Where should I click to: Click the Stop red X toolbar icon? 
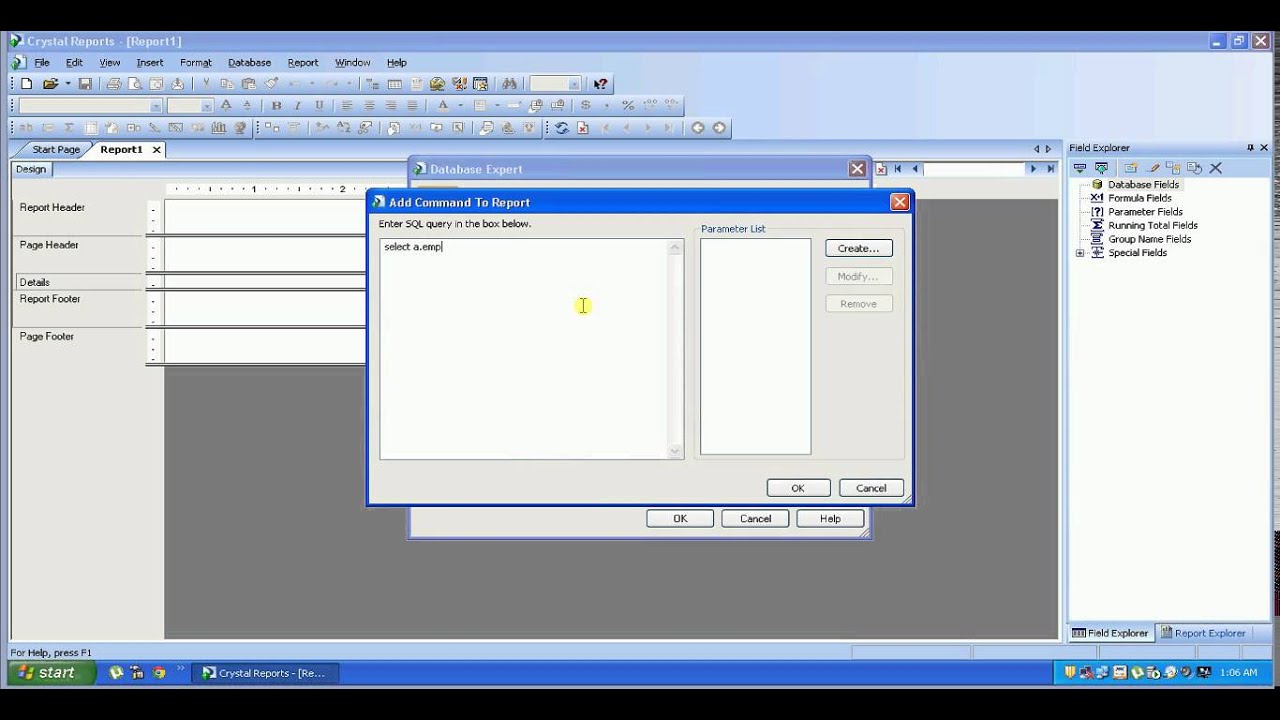coord(583,127)
